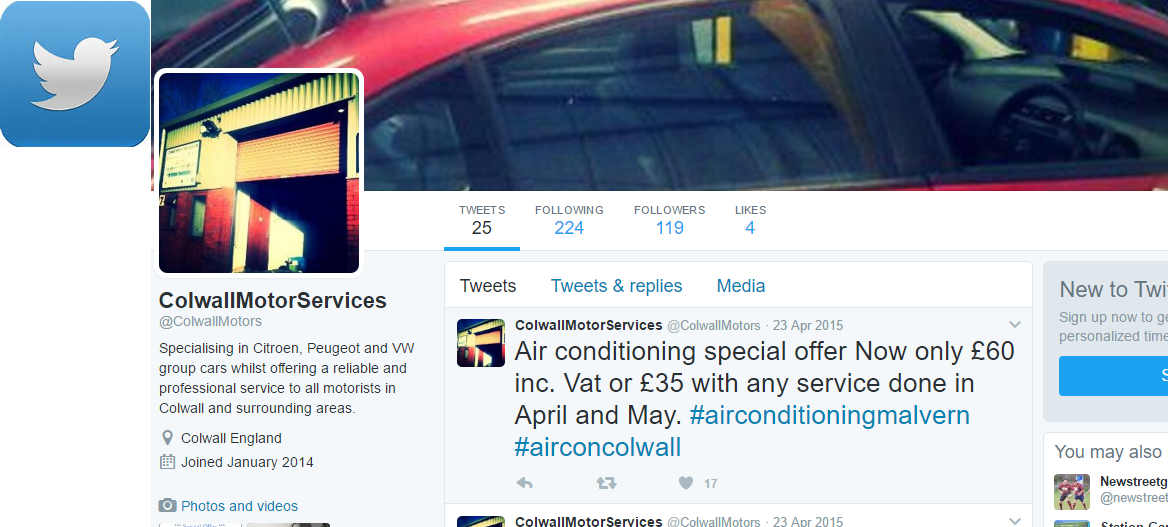Open the #airconditioningmalvern hashtag
Image resolution: width=1168 pixels, height=527 pixels.
coord(830,415)
